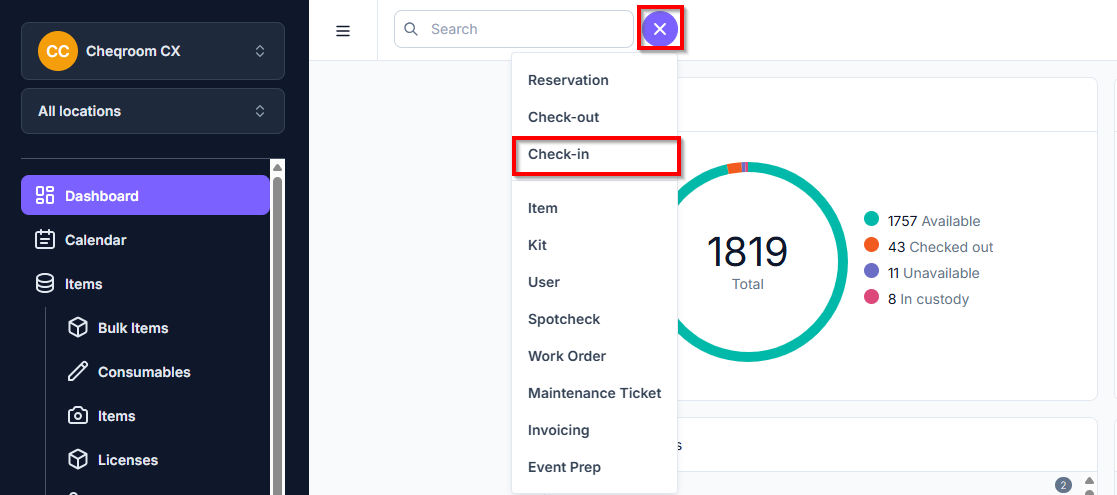
Task: Click the Dashboard grid icon
Action: [45, 195]
